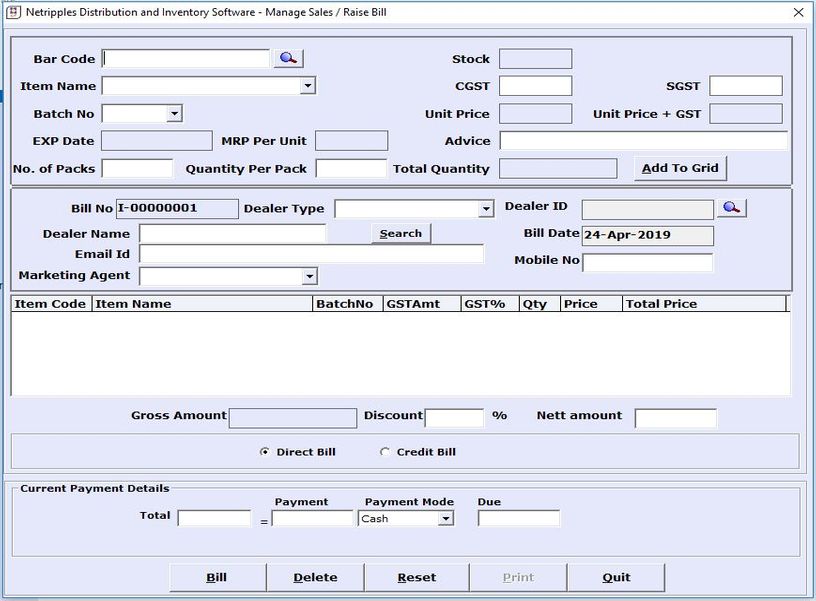Click the Email Id input field
Image resolution: width=816 pixels, height=601 pixels.
(x=312, y=254)
